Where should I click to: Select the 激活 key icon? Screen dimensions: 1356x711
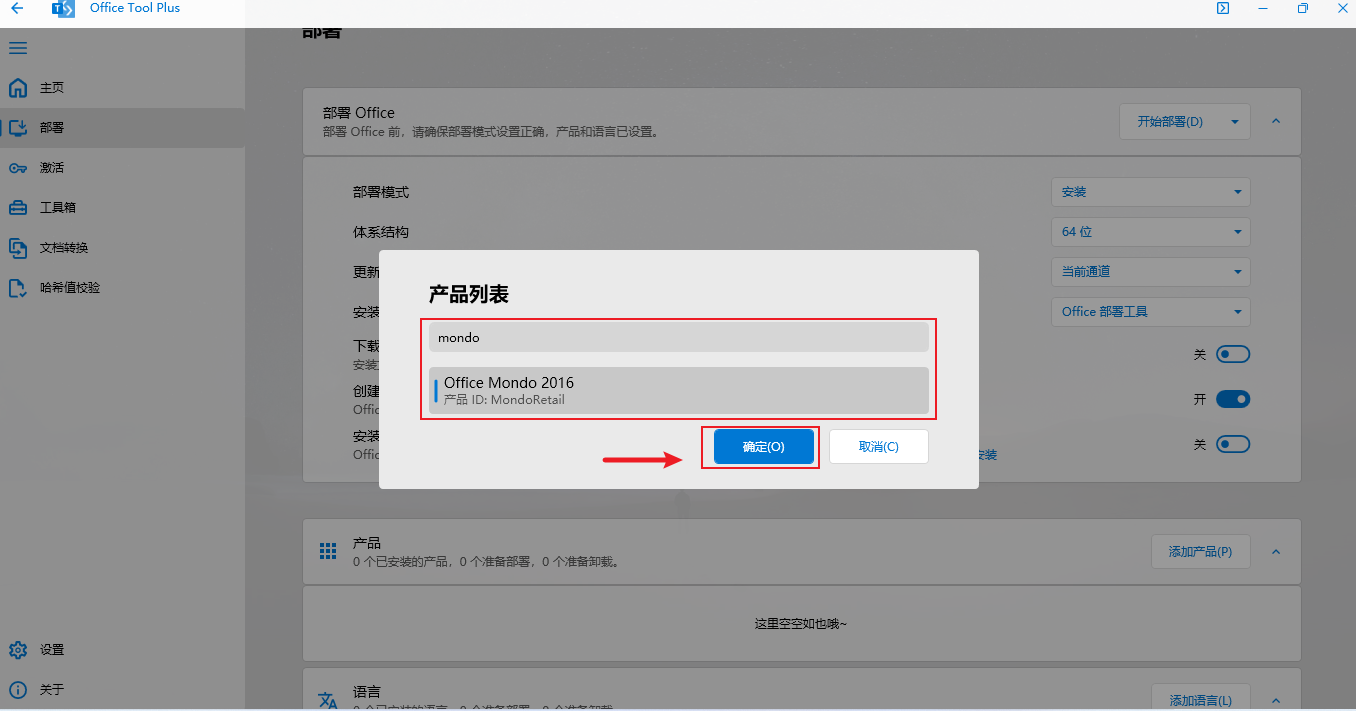tap(18, 168)
